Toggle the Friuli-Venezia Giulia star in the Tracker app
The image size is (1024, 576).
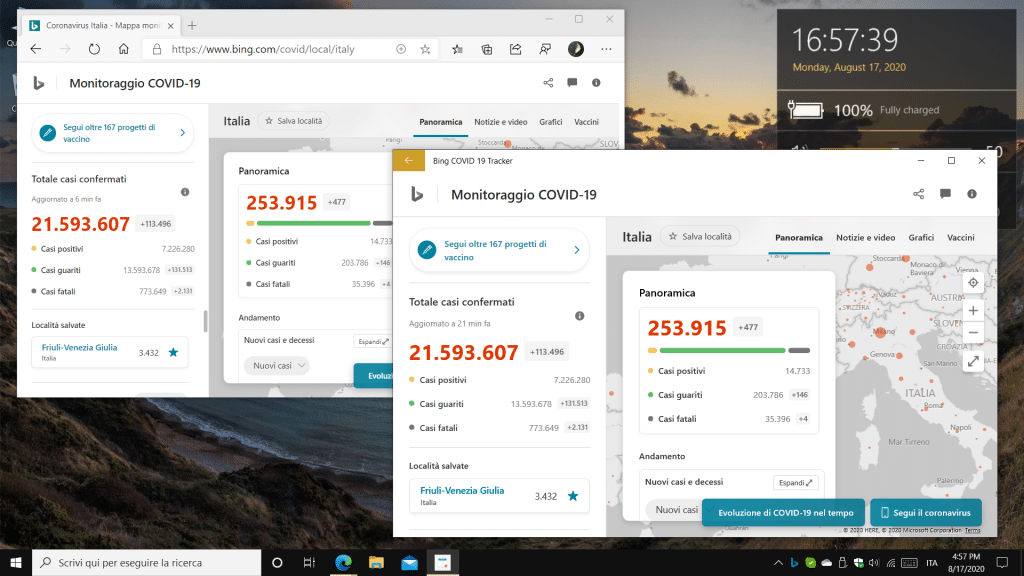tap(573, 496)
